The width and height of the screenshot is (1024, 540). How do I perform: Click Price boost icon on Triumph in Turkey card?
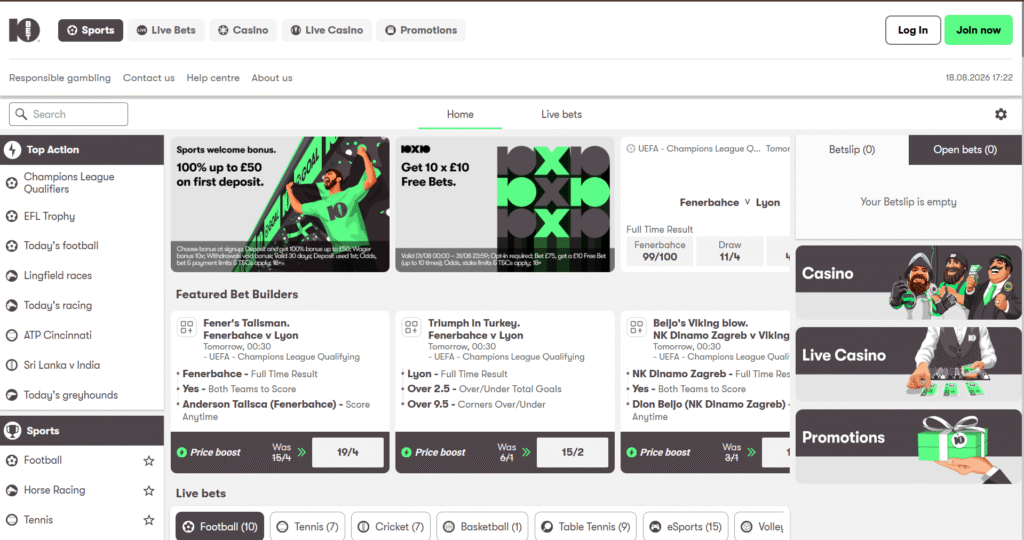(406, 453)
